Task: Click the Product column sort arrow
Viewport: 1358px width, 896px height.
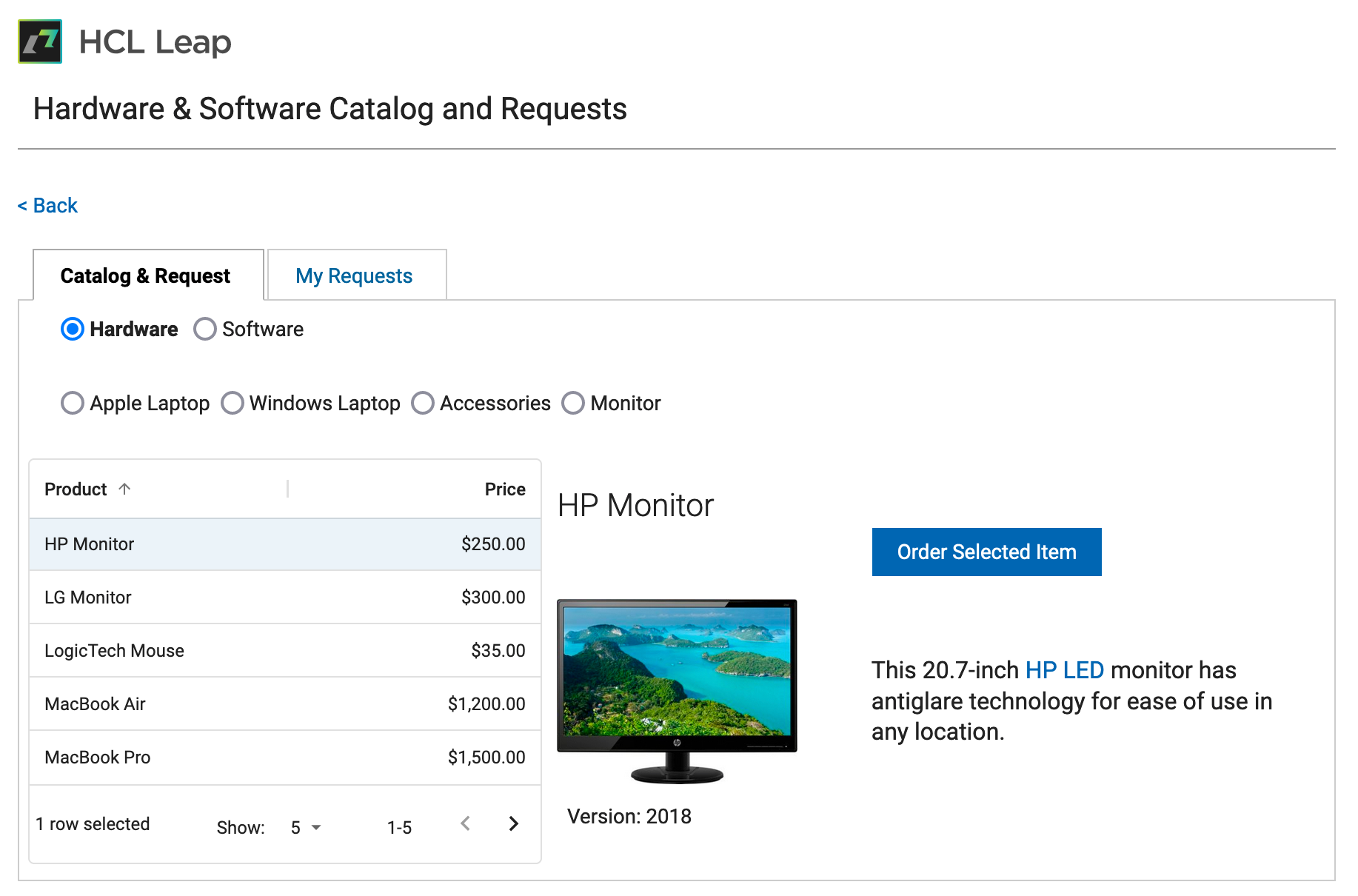Action: (x=124, y=489)
